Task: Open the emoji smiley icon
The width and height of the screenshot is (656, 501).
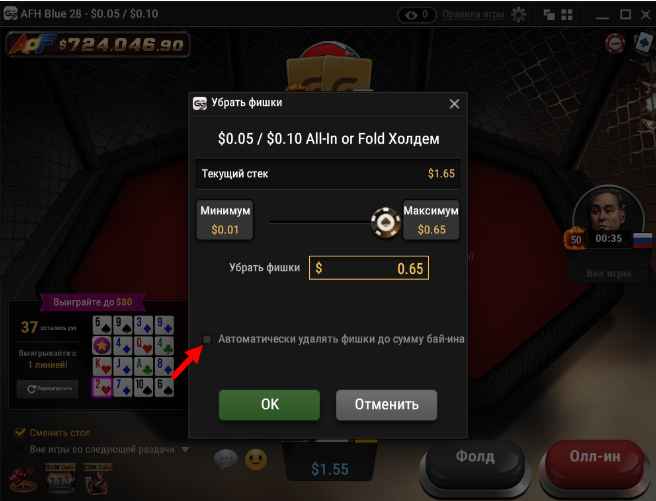Action: pyautogui.click(x=256, y=460)
